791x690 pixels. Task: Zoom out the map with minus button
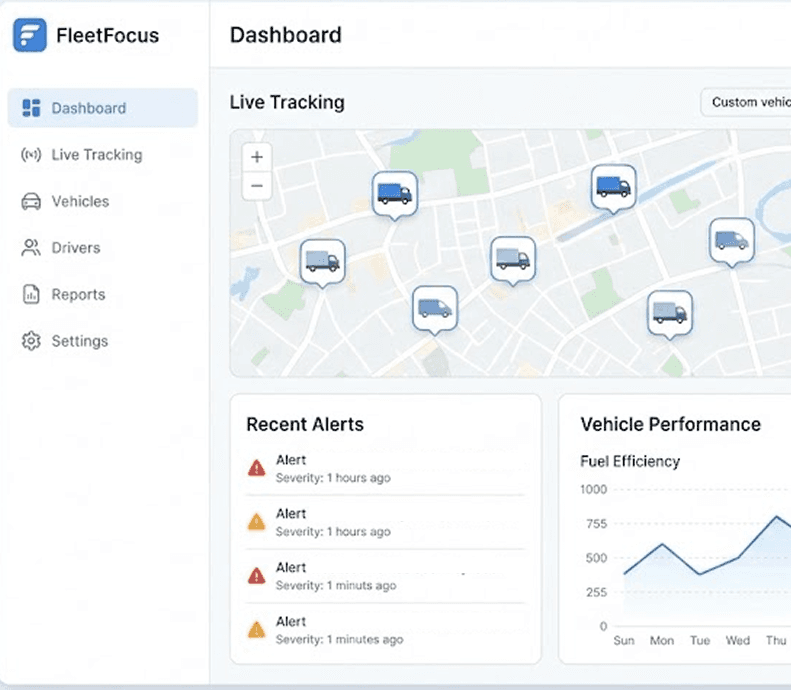point(257,185)
